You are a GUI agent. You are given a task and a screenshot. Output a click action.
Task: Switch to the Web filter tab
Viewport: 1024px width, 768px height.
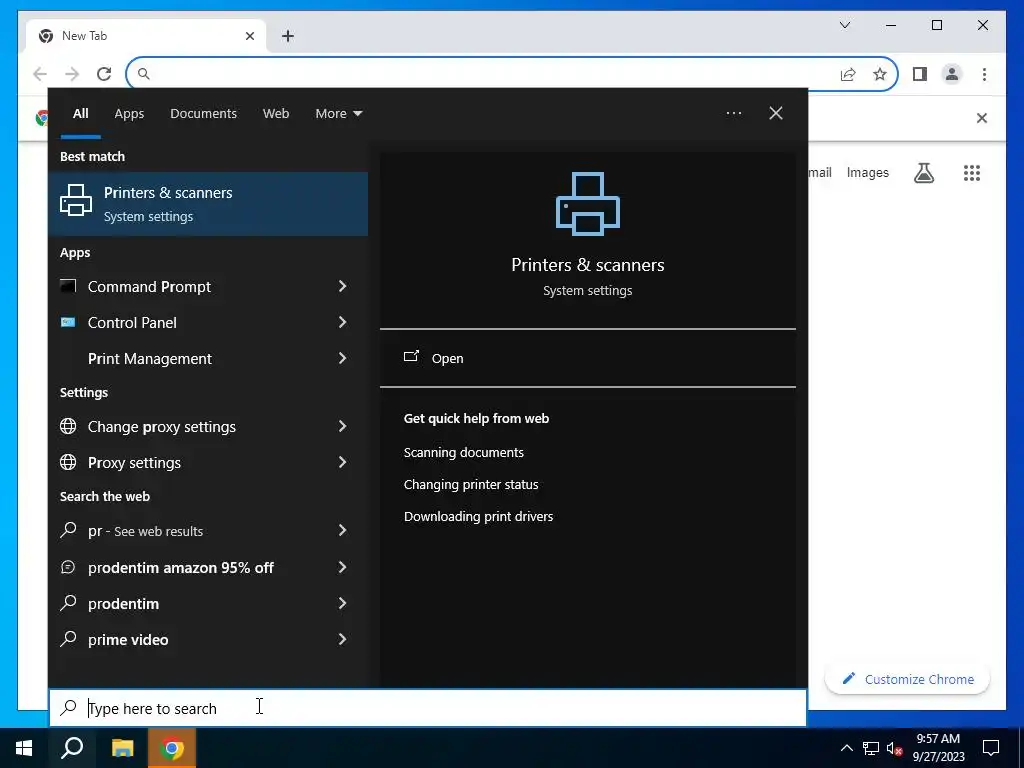click(276, 113)
